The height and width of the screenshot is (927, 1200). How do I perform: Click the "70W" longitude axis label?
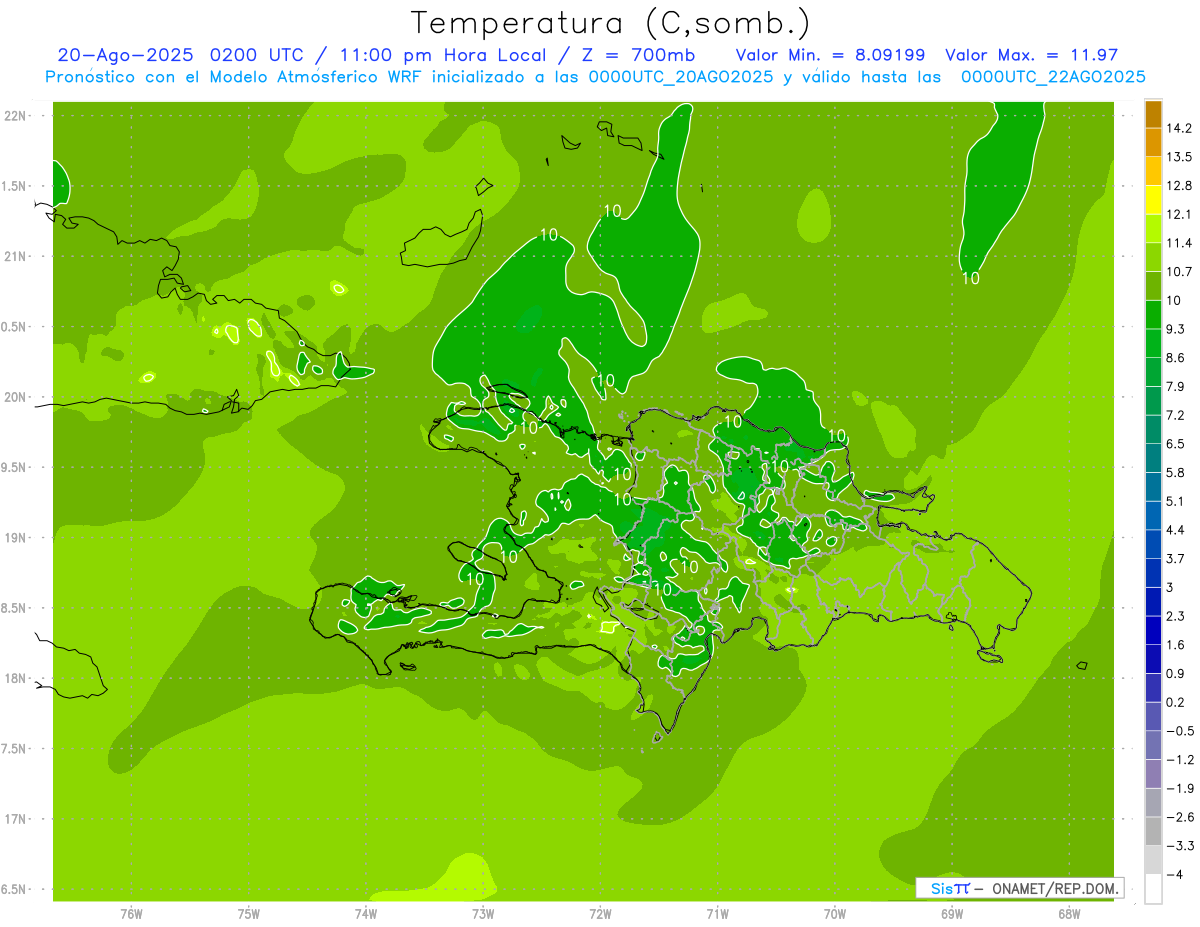[835, 912]
